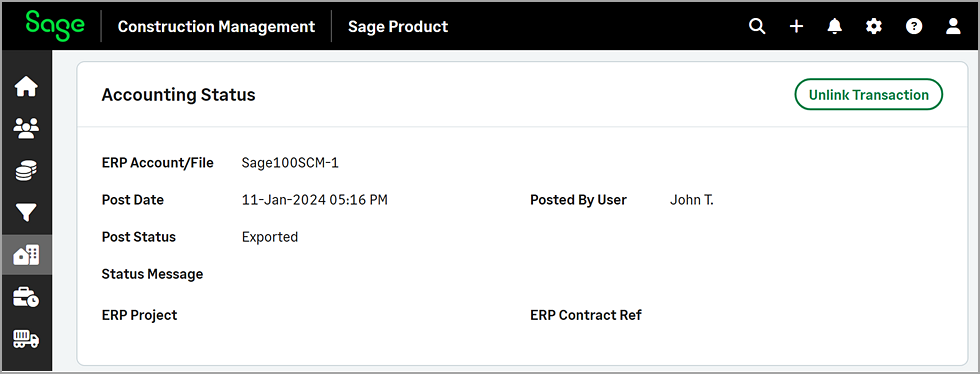Open notifications bell icon

pyautogui.click(x=835, y=26)
